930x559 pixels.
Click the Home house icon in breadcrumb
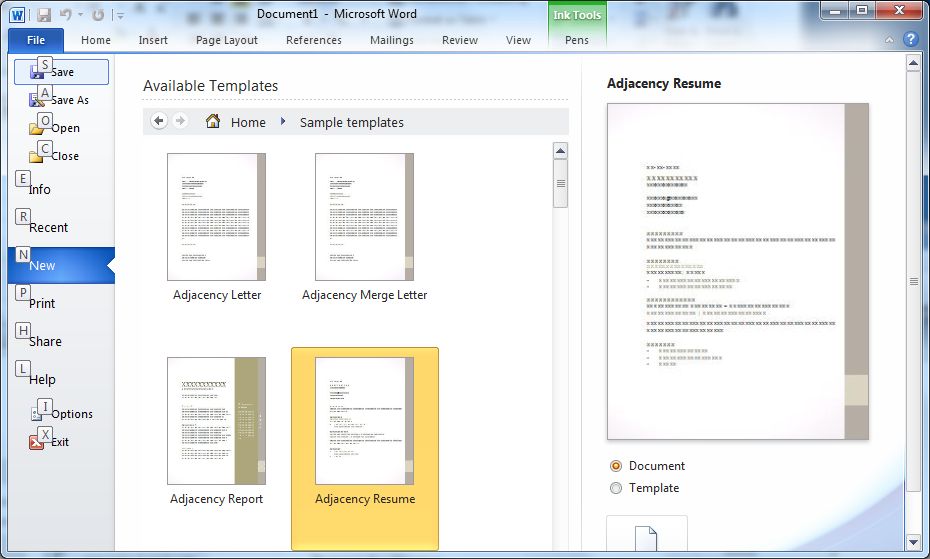213,121
